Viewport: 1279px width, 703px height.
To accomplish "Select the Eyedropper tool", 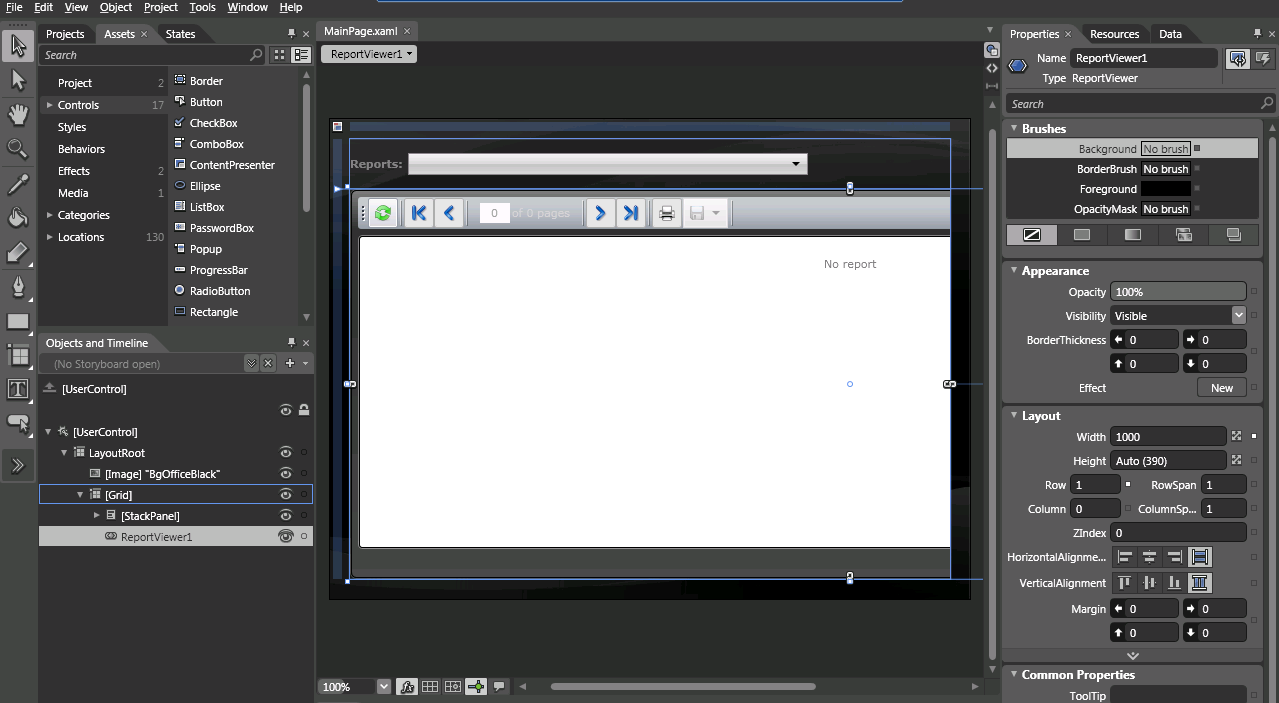I will (18, 181).
